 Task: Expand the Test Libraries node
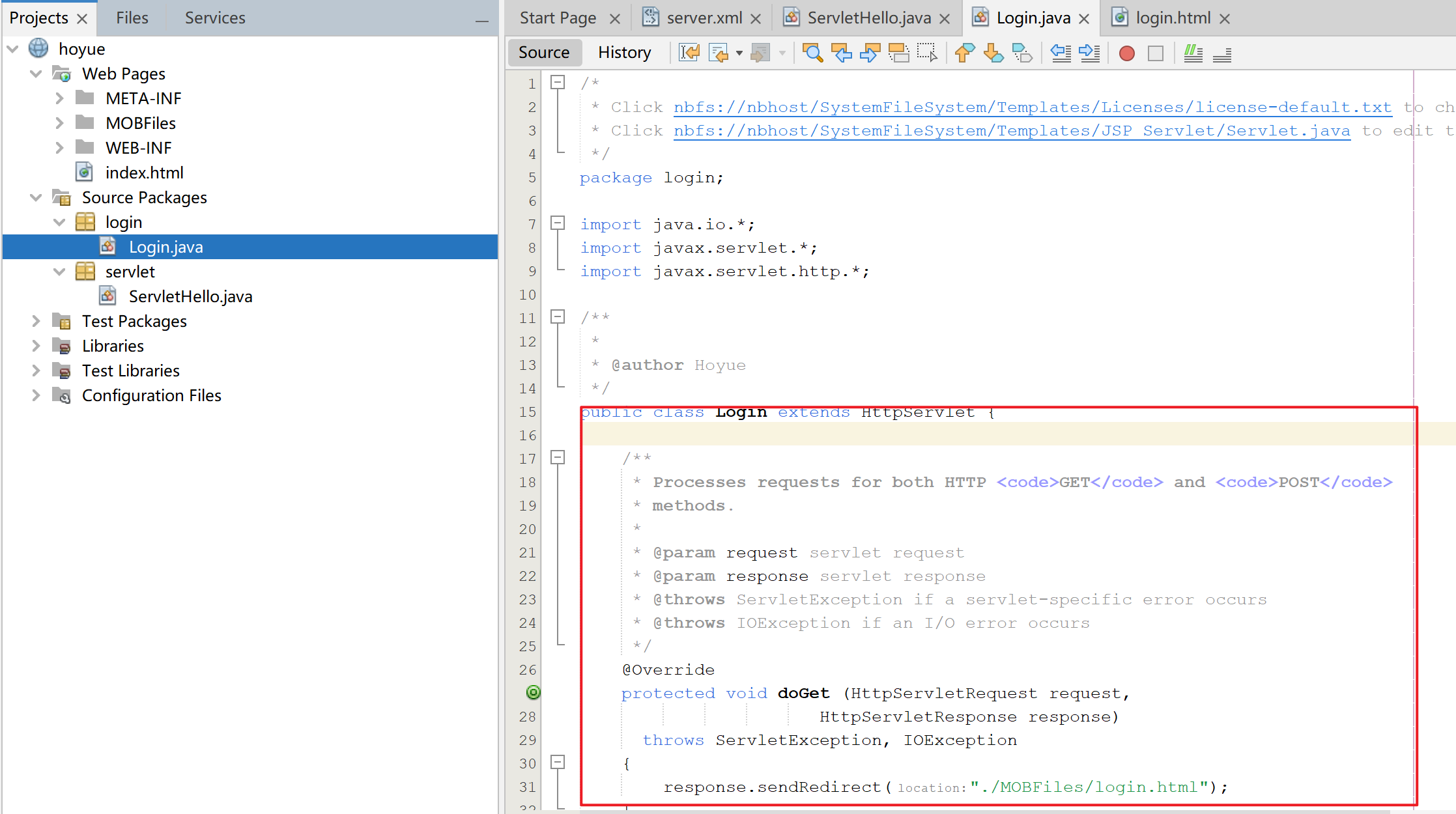pyautogui.click(x=36, y=371)
